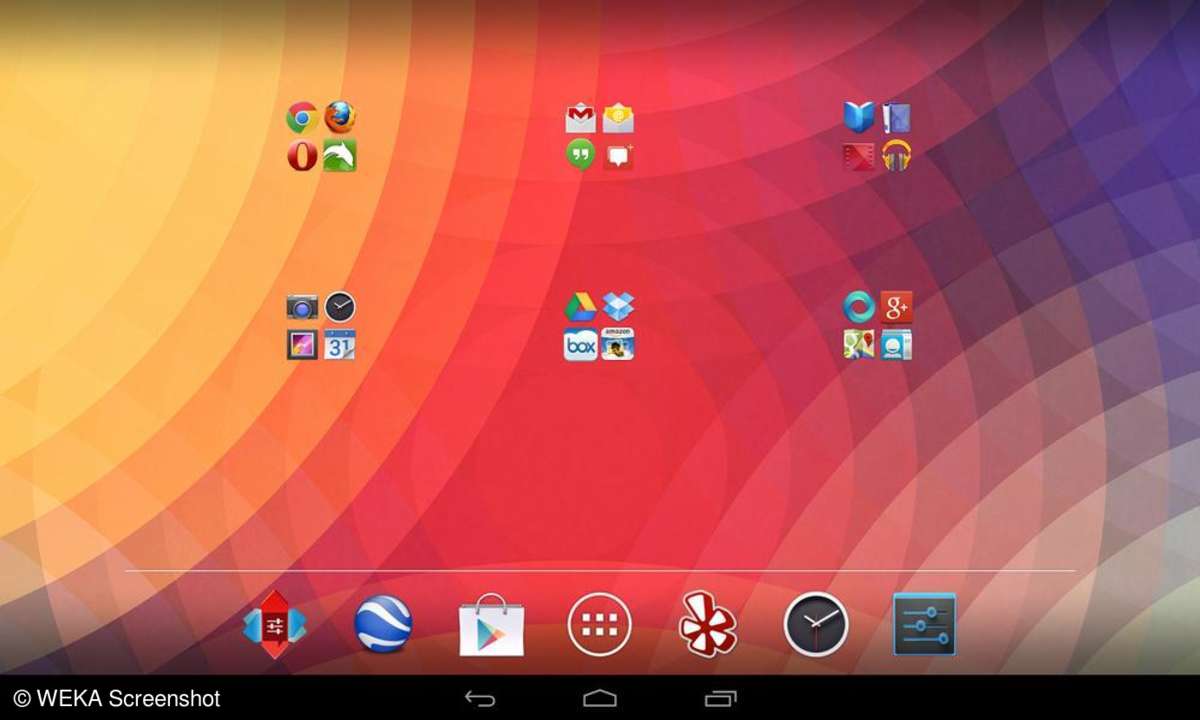Open the cloud storage folder with Drive and Dropbox
This screenshot has width=1200, height=720.
point(600,325)
